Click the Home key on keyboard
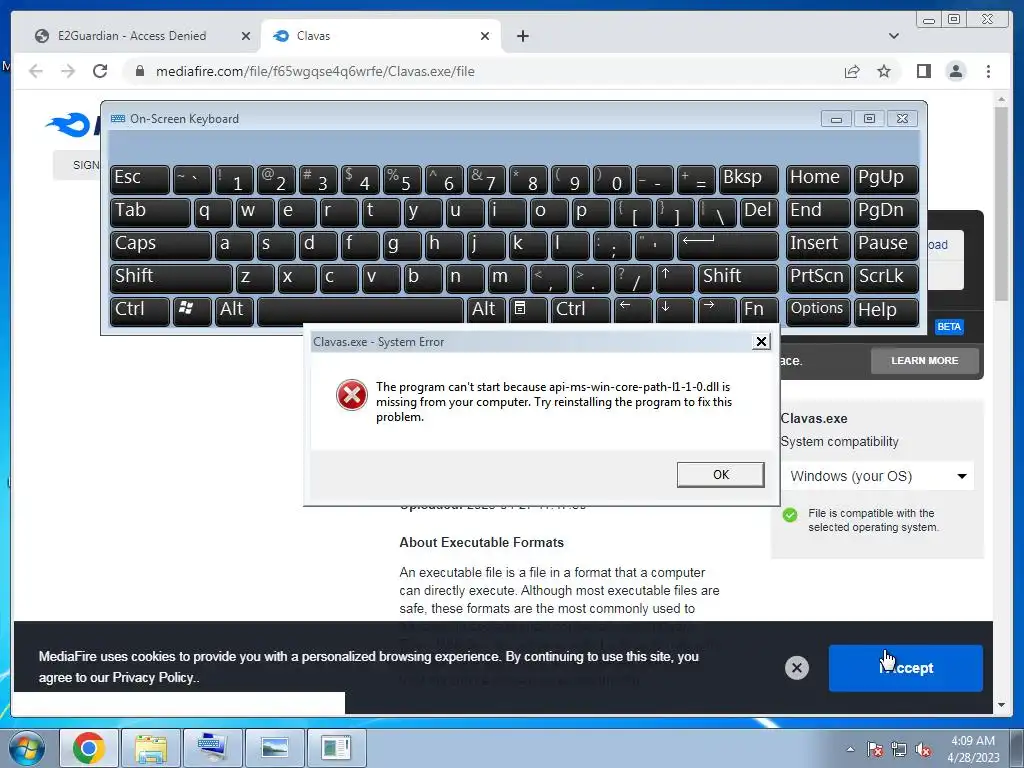 pyautogui.click(x=818, y=179)
